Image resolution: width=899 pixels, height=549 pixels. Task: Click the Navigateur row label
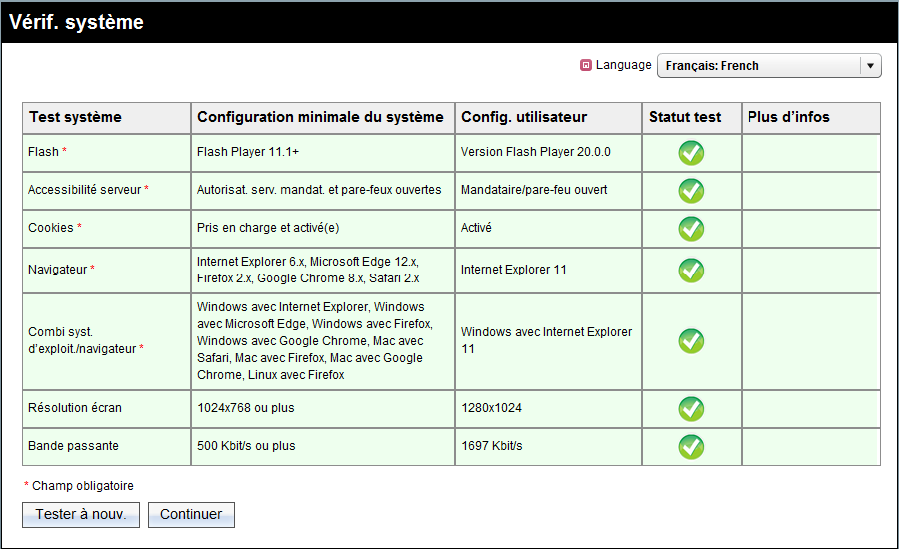(x=57, y=269)
